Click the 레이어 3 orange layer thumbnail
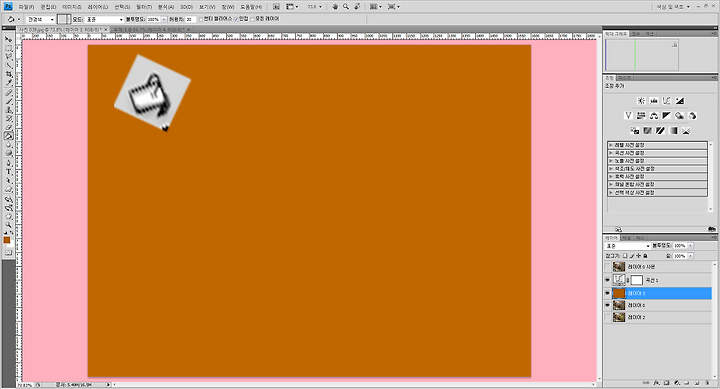Screen dimensions: 720x389 (619, 293)
